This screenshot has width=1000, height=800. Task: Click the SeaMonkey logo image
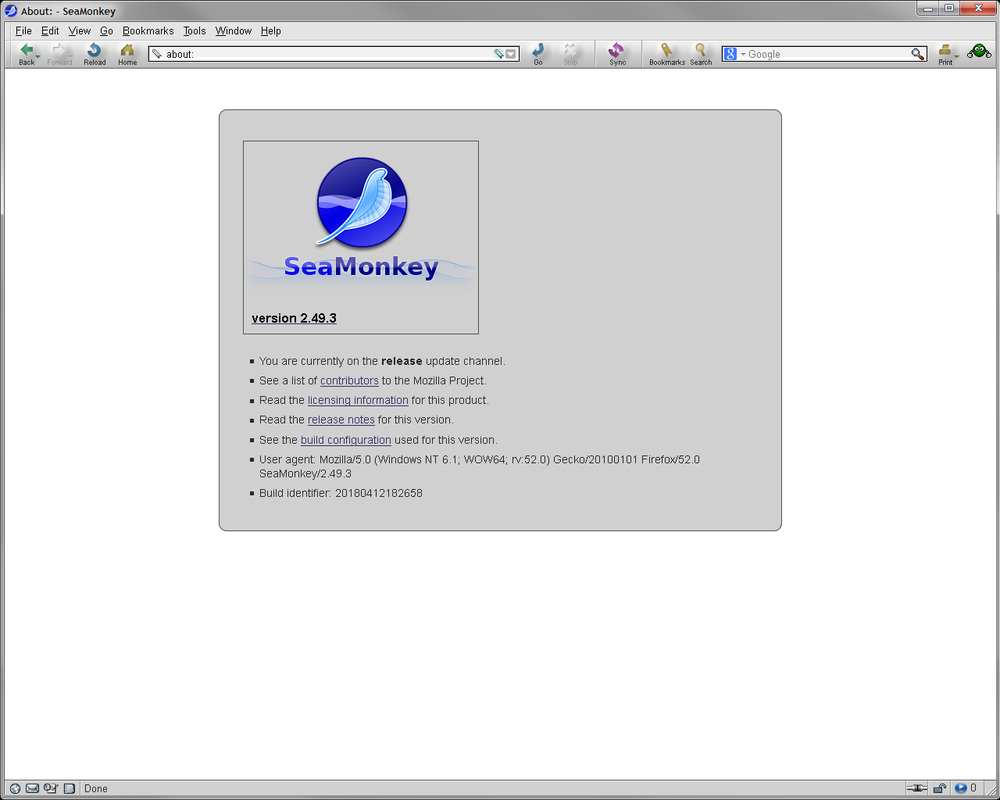point(361,221)
